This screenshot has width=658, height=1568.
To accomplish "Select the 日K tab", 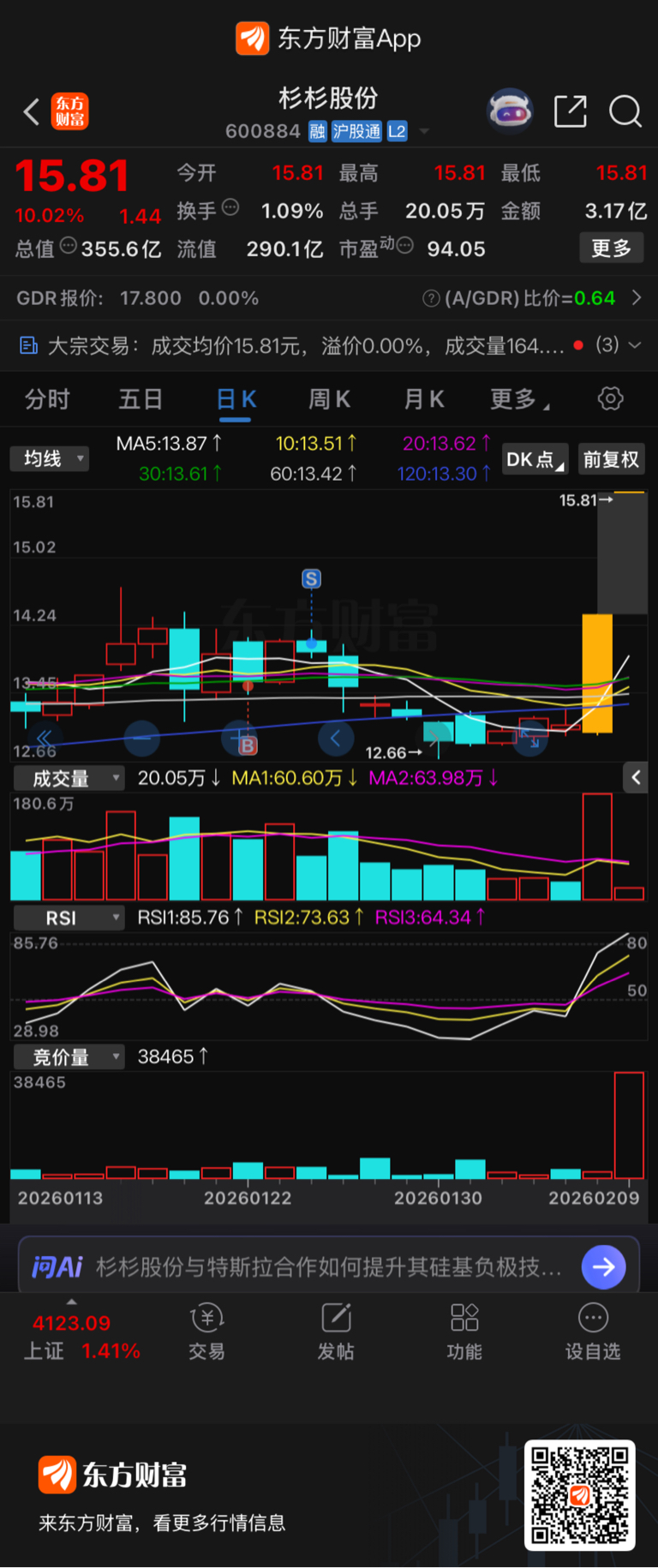I will tap(236, 399).
